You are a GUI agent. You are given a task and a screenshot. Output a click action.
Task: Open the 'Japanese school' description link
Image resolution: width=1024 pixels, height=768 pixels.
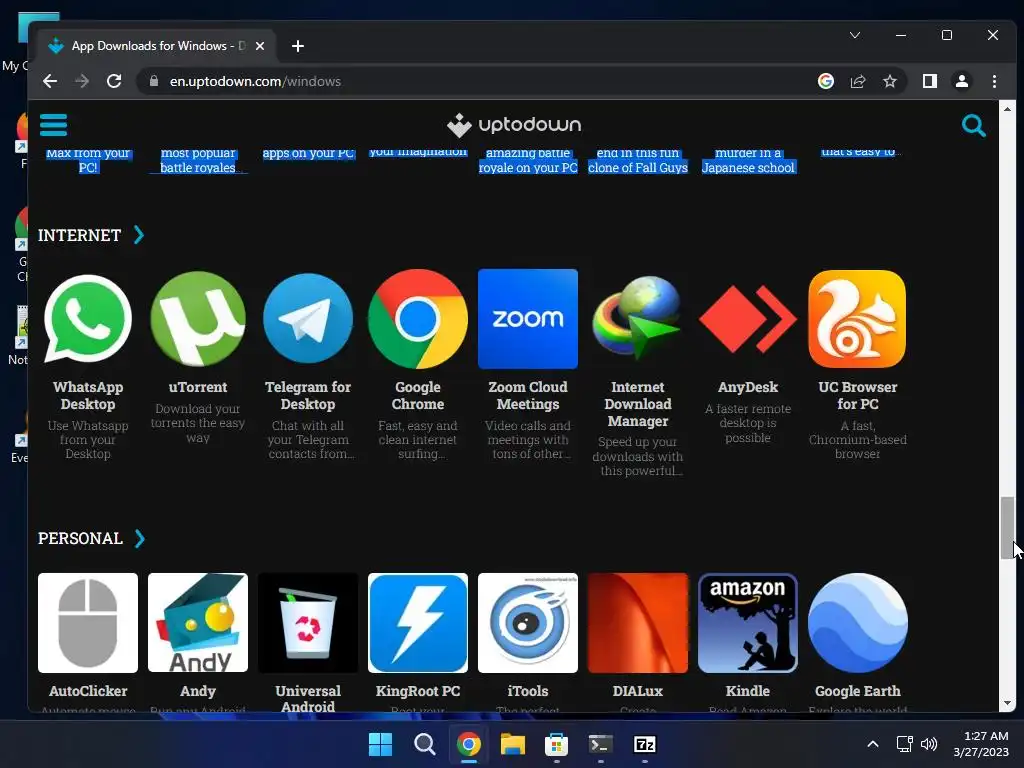pos(748,168)
